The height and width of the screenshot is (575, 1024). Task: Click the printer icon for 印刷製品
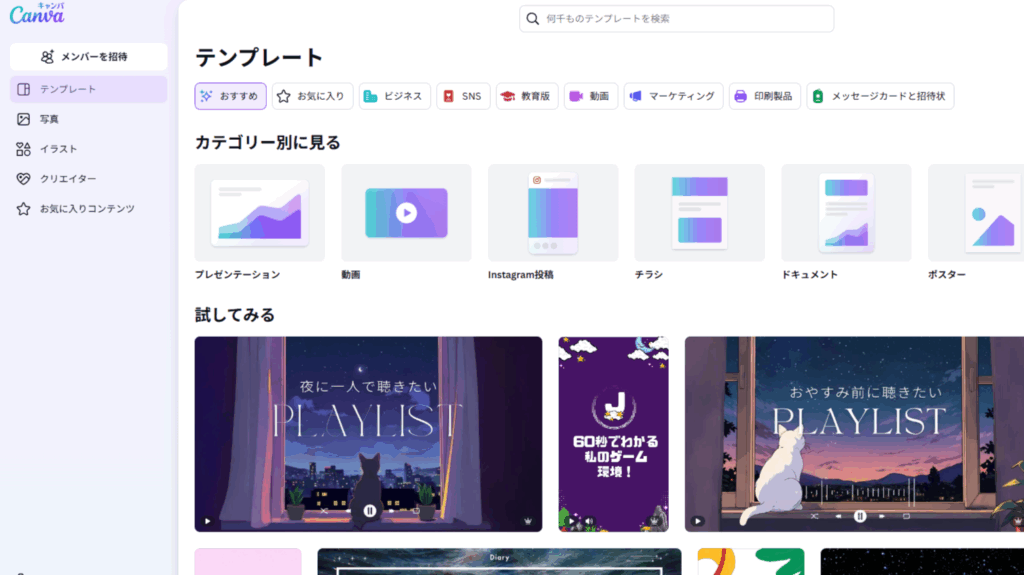[x=741, y=97]
